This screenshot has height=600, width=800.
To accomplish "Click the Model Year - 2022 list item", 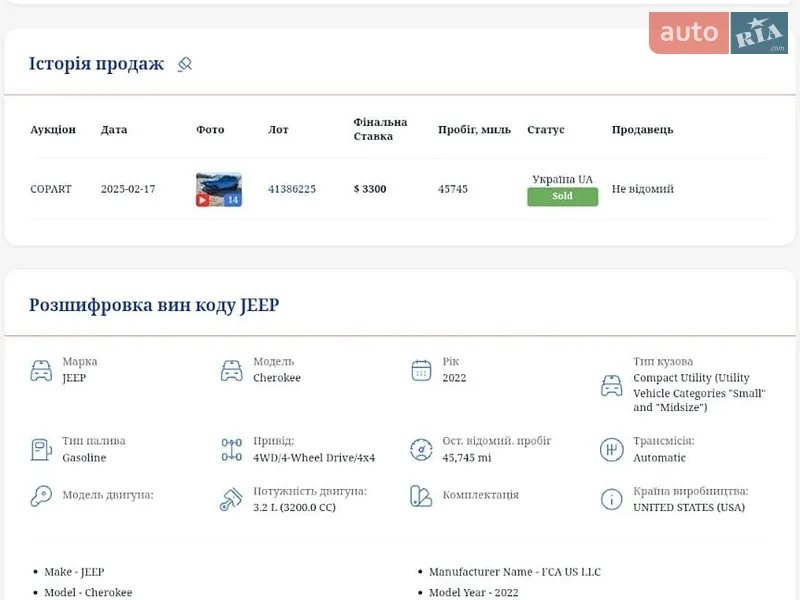I will pyautogui.click(x=473, y=592).
